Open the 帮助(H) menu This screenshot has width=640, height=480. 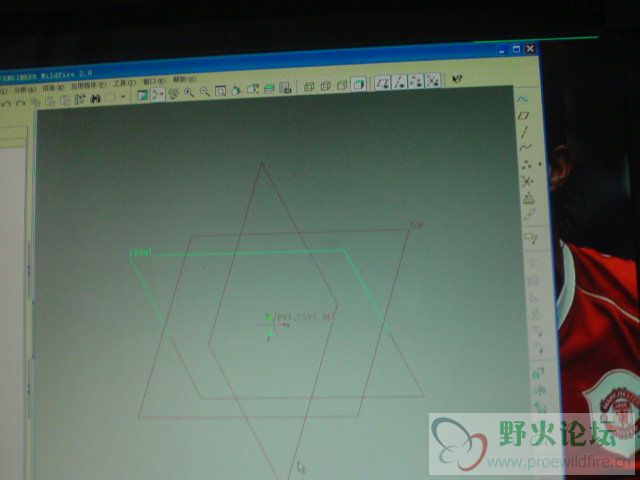(184, 79)
